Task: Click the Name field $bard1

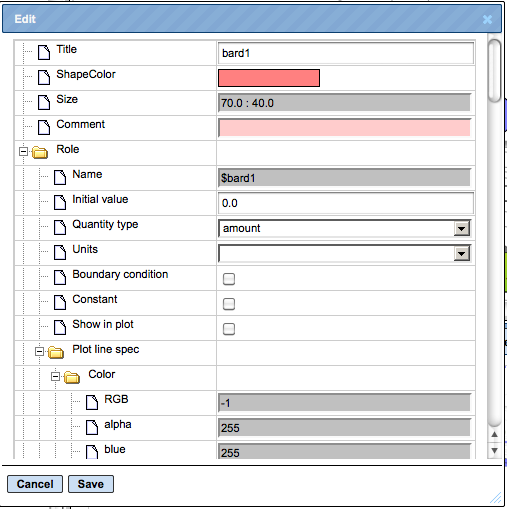Action: (345, 178)
